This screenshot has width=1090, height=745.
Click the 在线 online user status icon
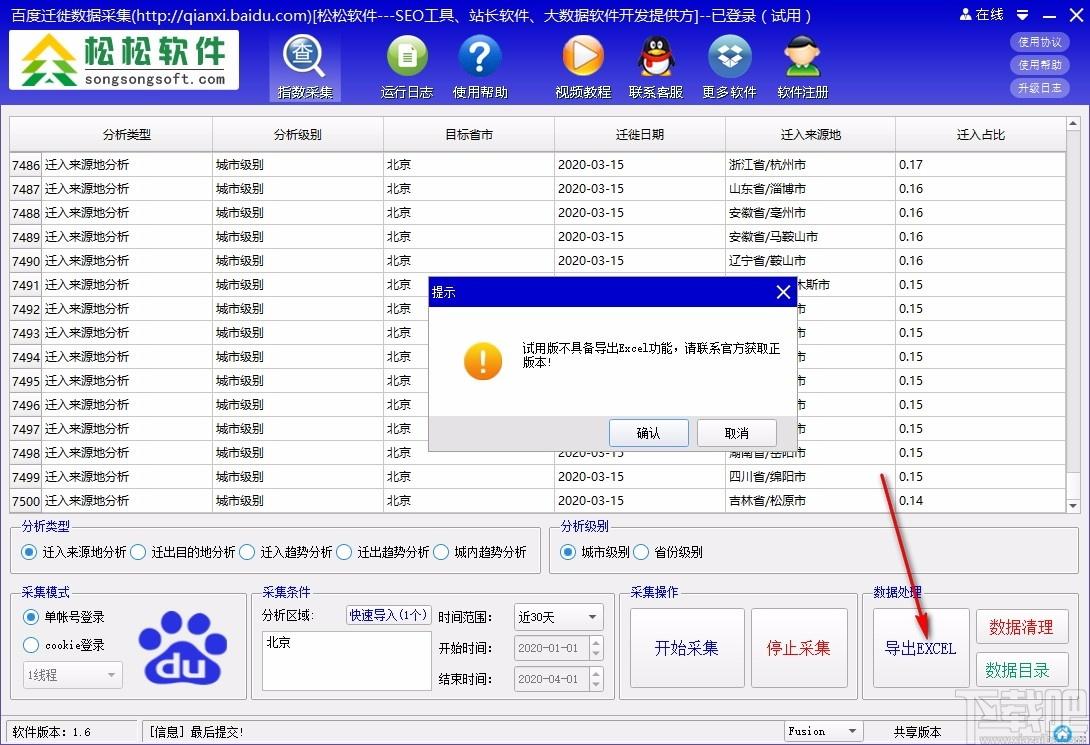point(981,15)
